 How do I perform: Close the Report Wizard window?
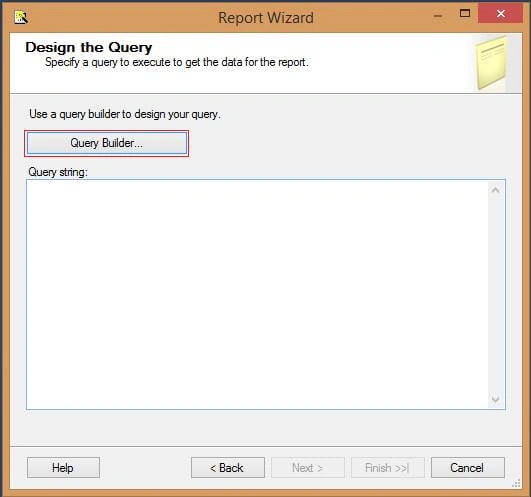click(x=501, y=14)
